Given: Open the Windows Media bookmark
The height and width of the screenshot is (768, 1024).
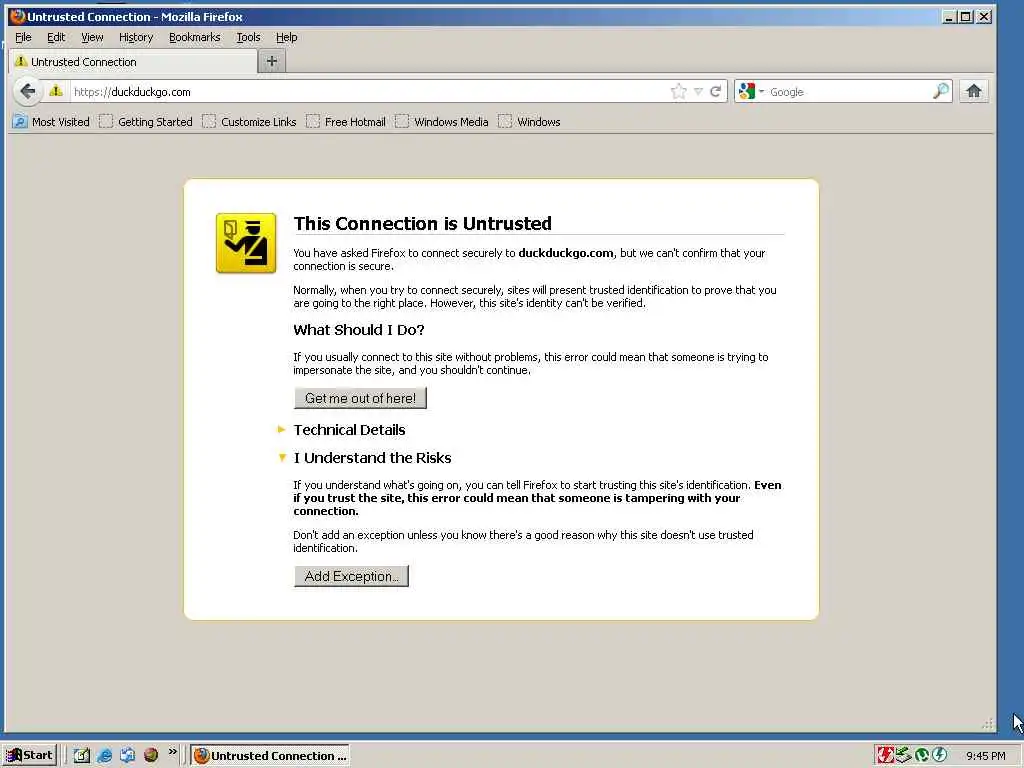Looking at the screenshot, I should (x=441, y=121).
